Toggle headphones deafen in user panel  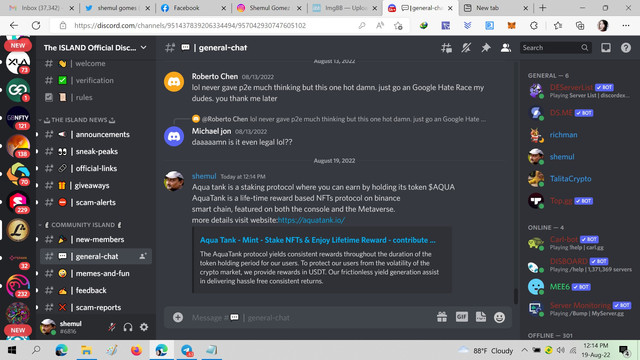pos(128,327)
